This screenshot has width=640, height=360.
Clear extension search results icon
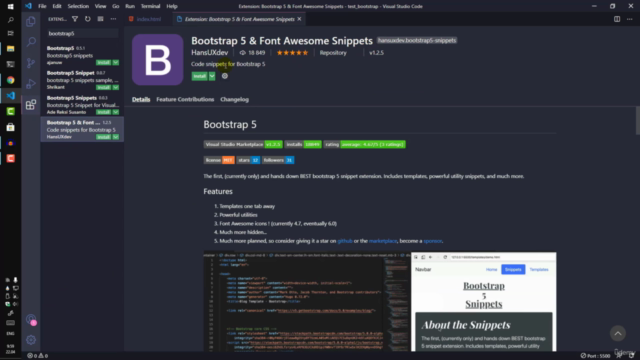click(x=100, y=19)
